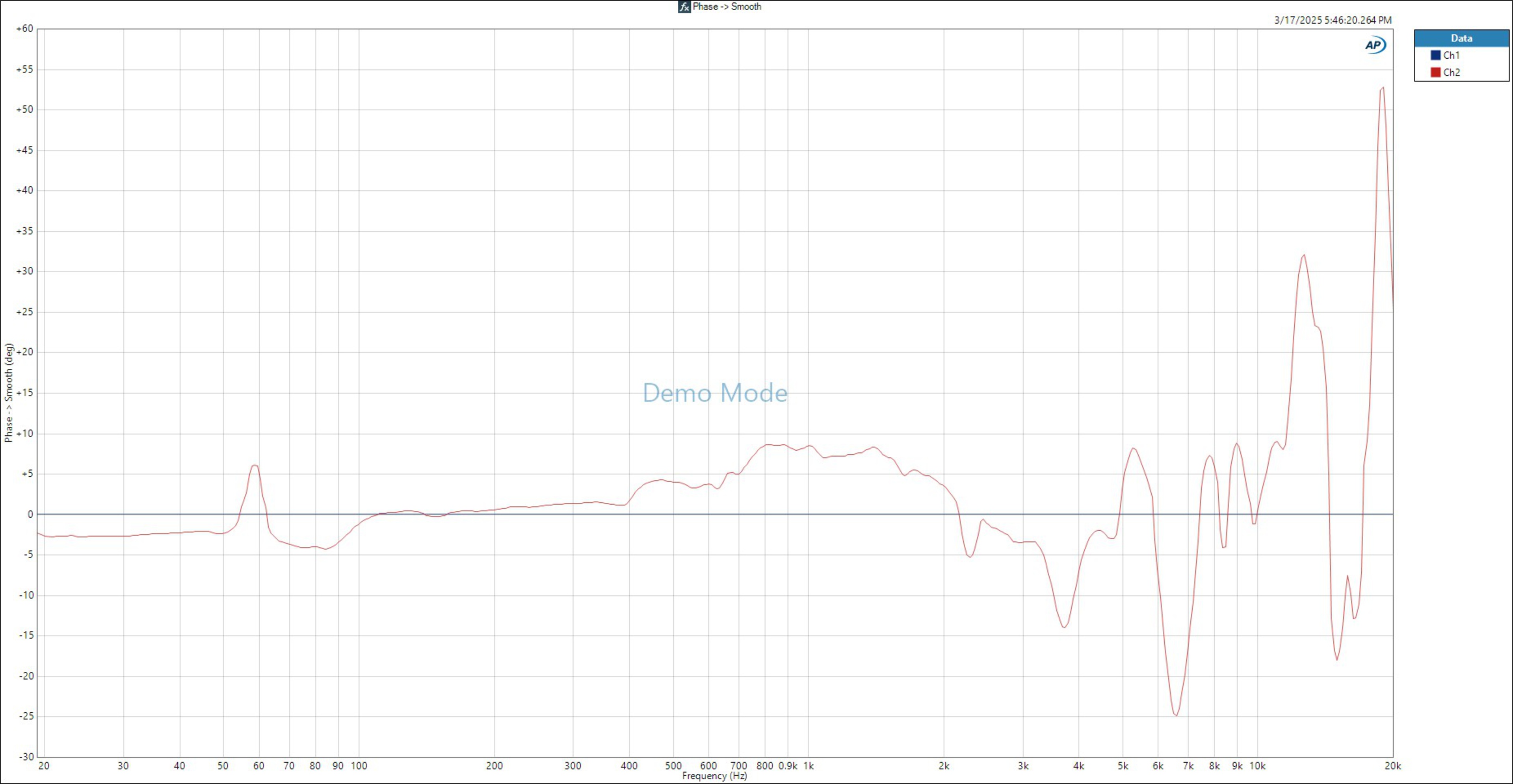Select the Ch1 label in the legend

1451,55
